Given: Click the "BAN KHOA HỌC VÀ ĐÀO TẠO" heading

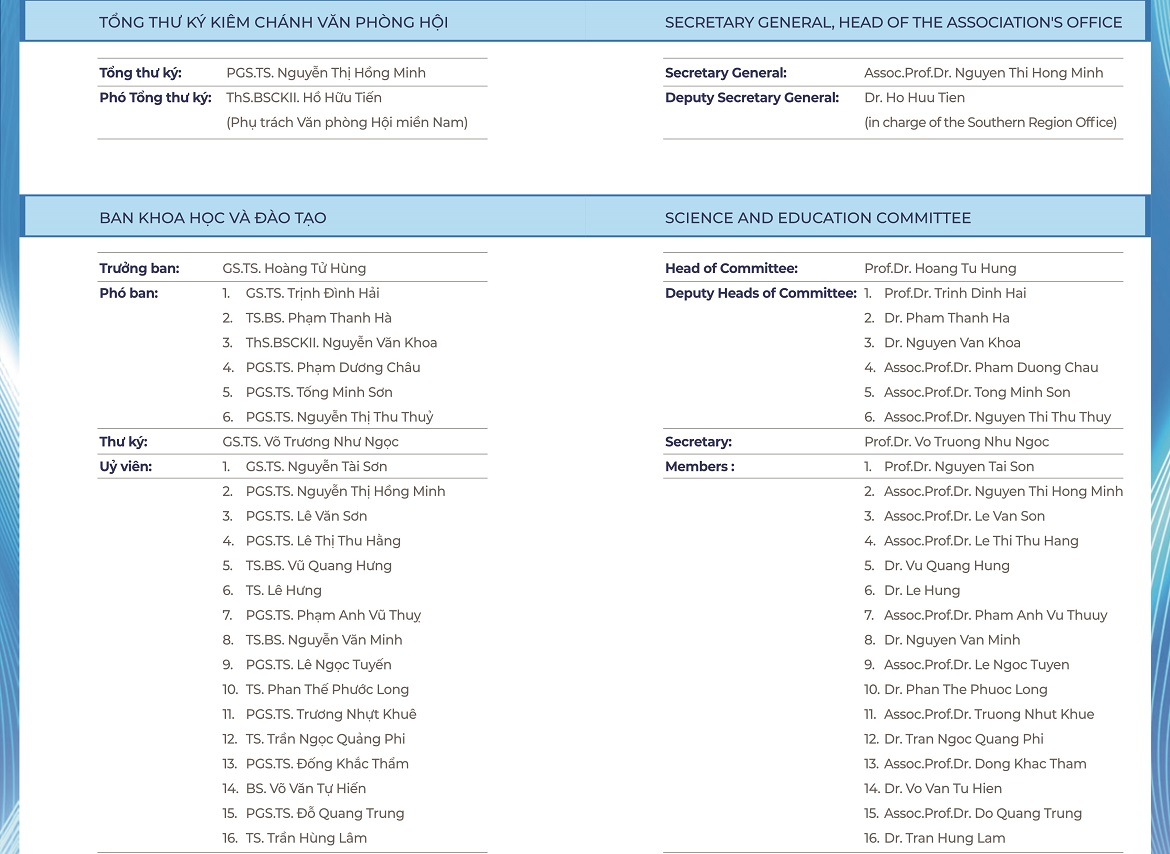Looking at the screenshot, I should click(212, 218).
